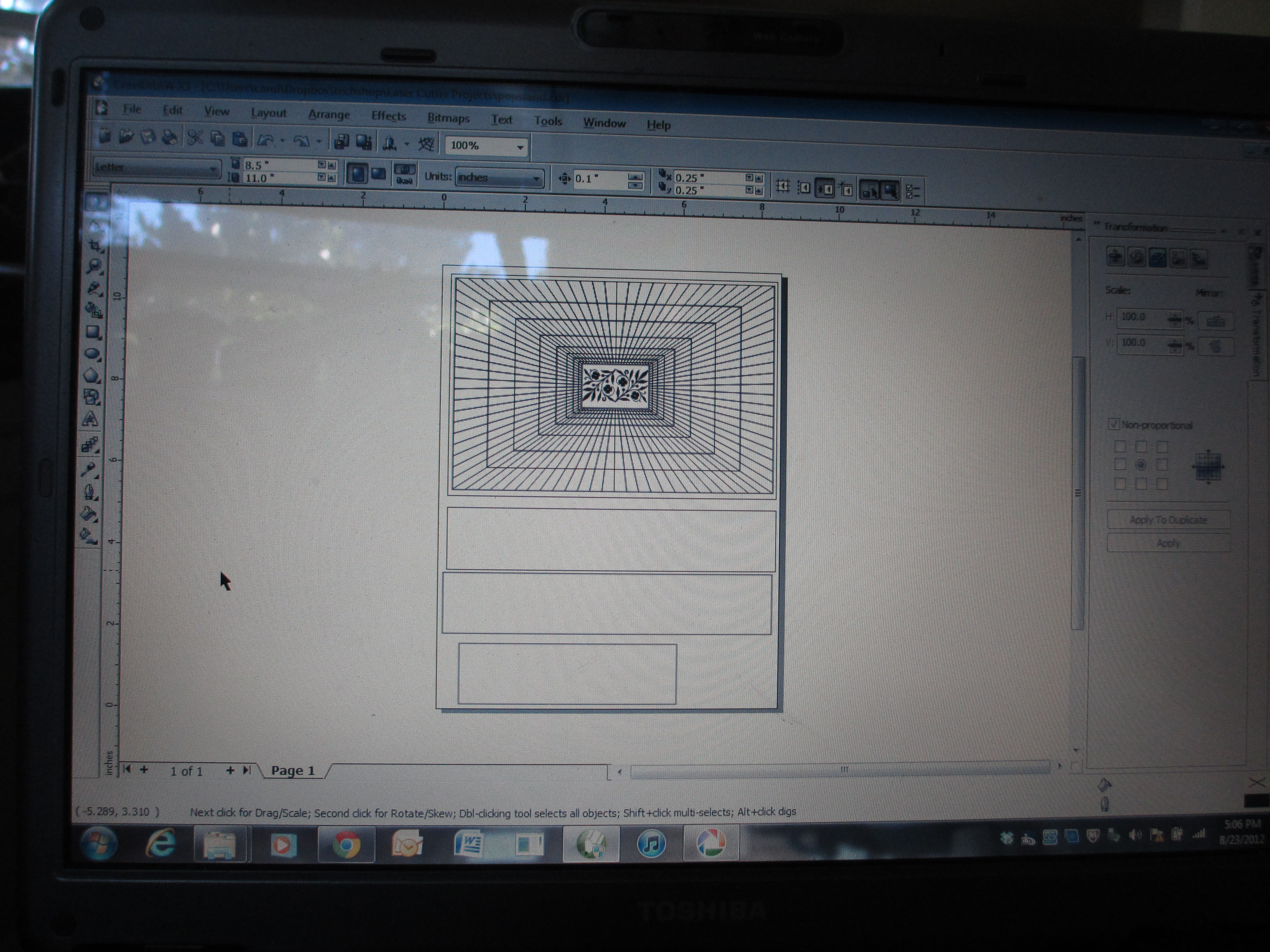Image resolution: width=1270 pixels, height=952 pixels.
Task: Select the Interactive Fill tool
Action: [88, 536]
